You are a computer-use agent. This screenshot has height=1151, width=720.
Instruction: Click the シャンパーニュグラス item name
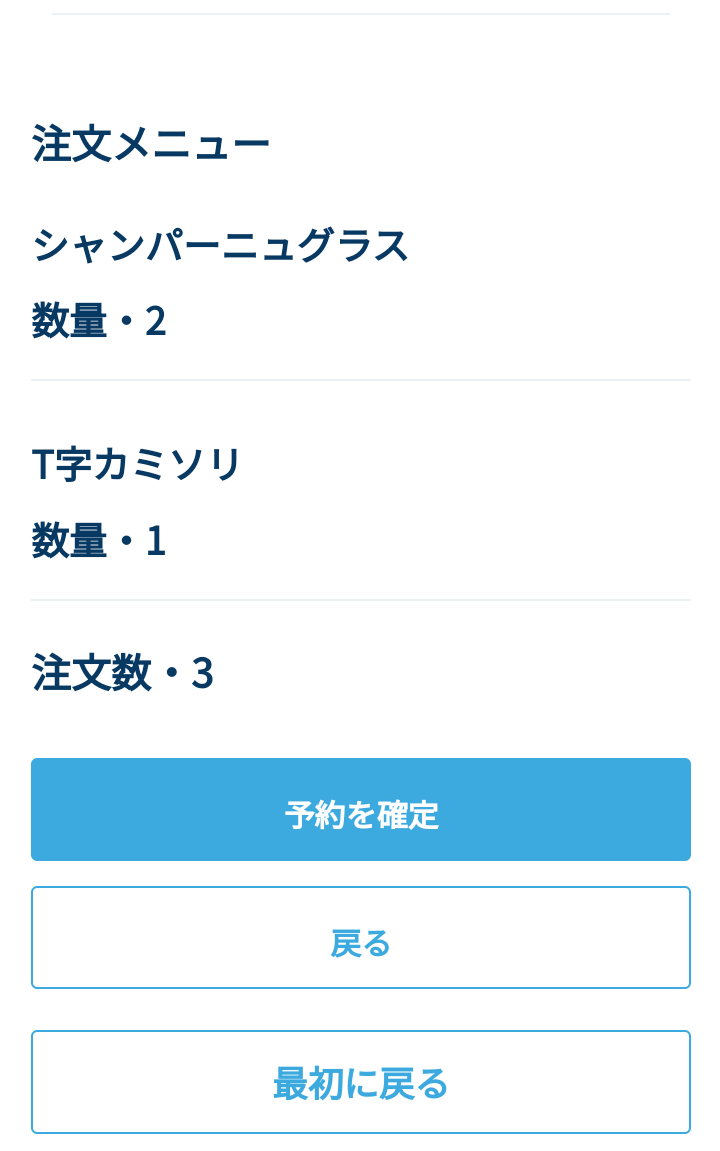[x=220, y=245]
